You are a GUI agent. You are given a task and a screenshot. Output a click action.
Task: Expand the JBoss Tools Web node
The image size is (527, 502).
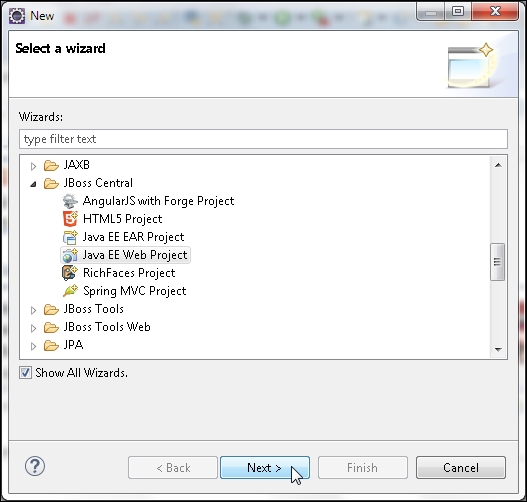[33, 328]
